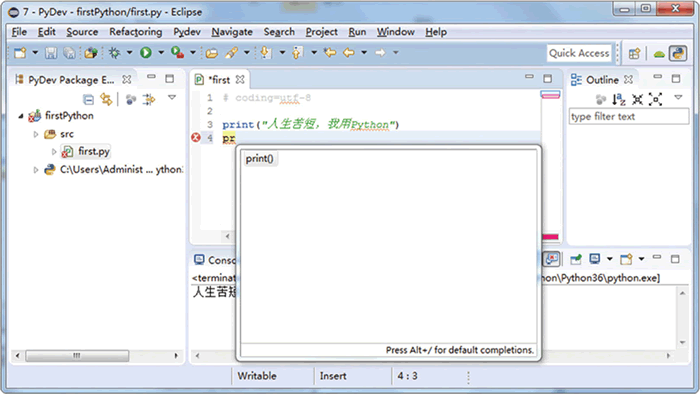This screenshot has height=394, width=700.
Task: Open the Navigate menu
Action: click(x=232, y=32)
